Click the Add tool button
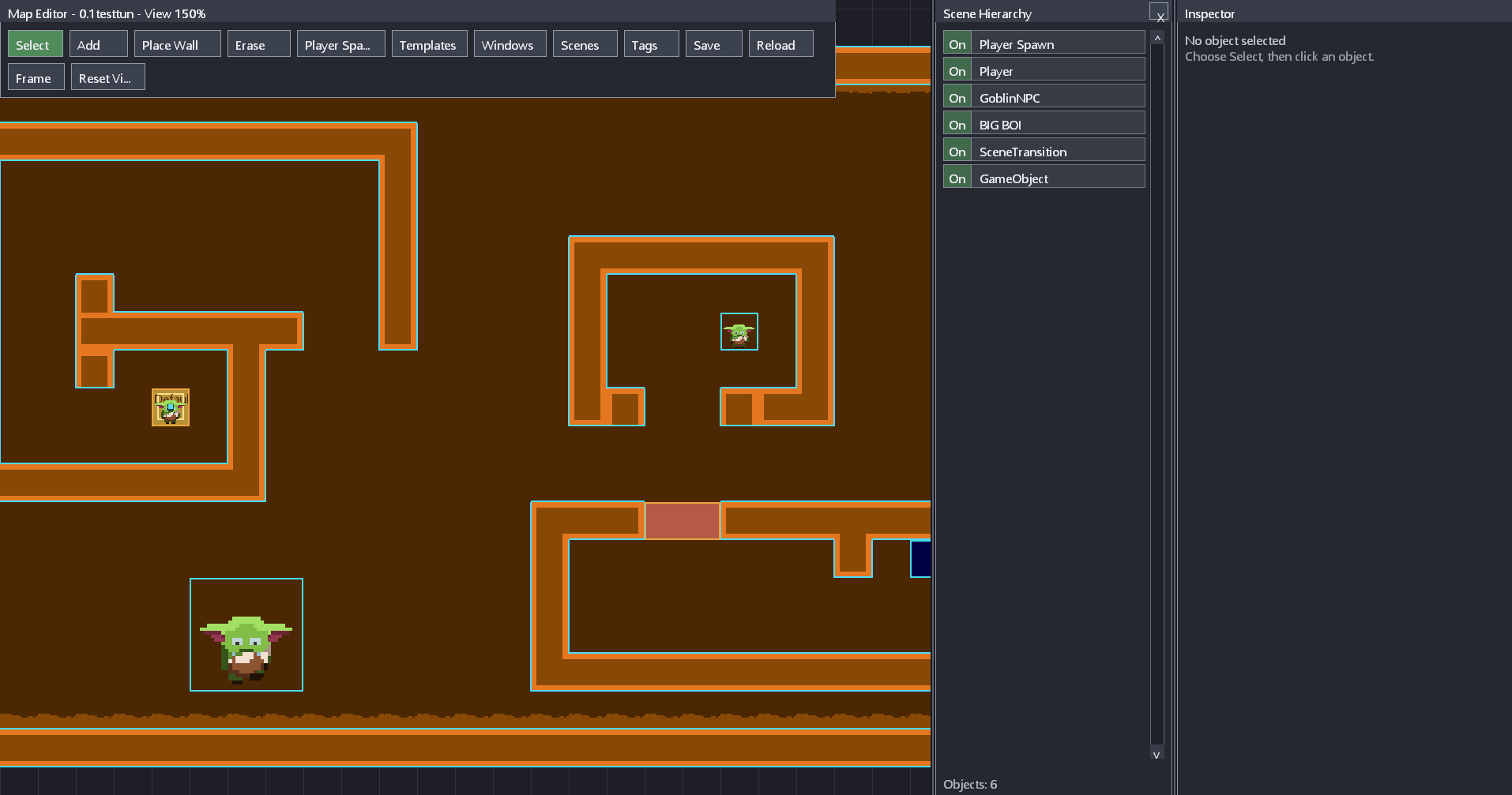The image size is (1512, 795). pos(99,44)
